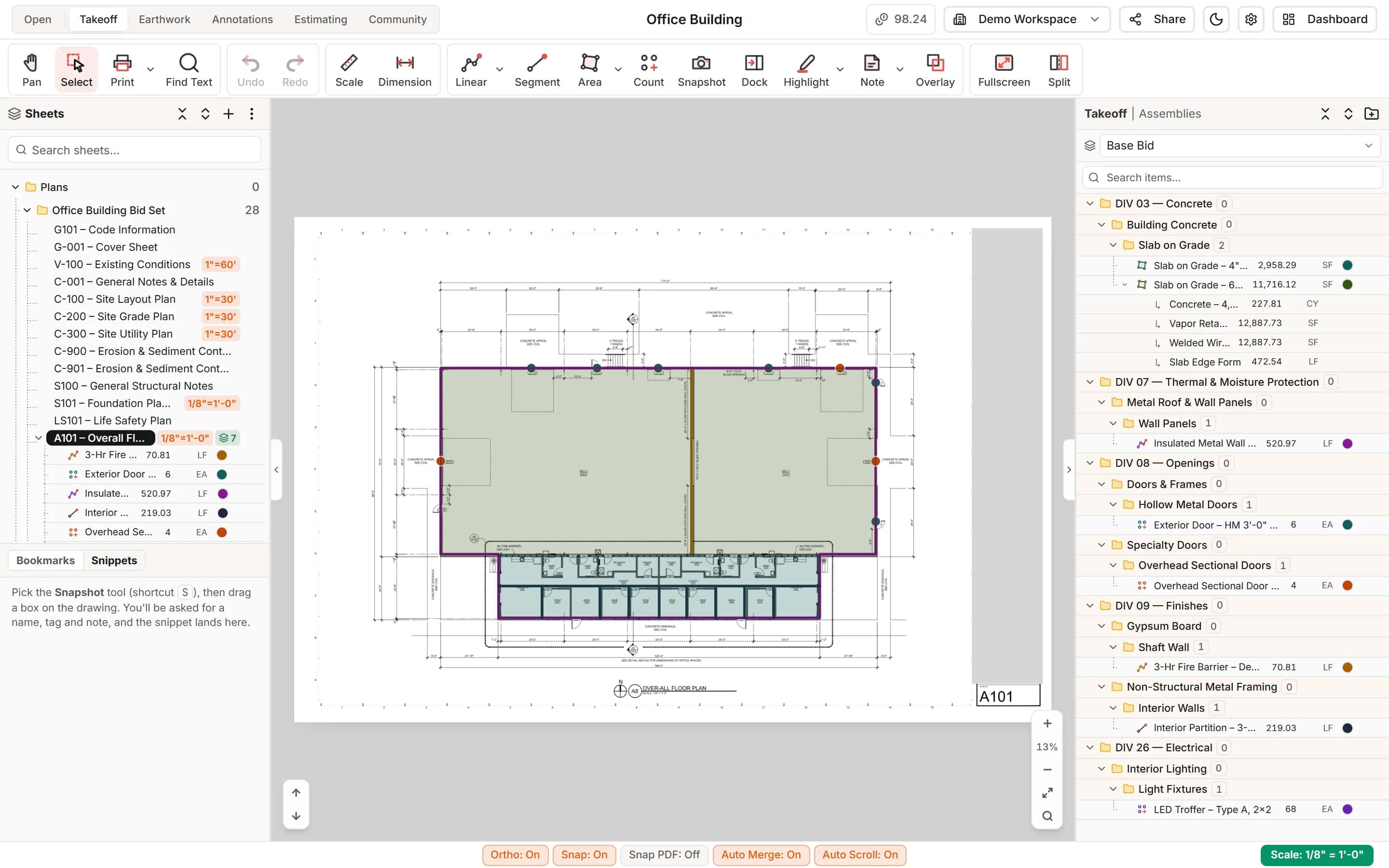Open the Overlay comparison tool
Viewport: 1389px width, 868px height.
pyautogui.click(x=935, y=70)
